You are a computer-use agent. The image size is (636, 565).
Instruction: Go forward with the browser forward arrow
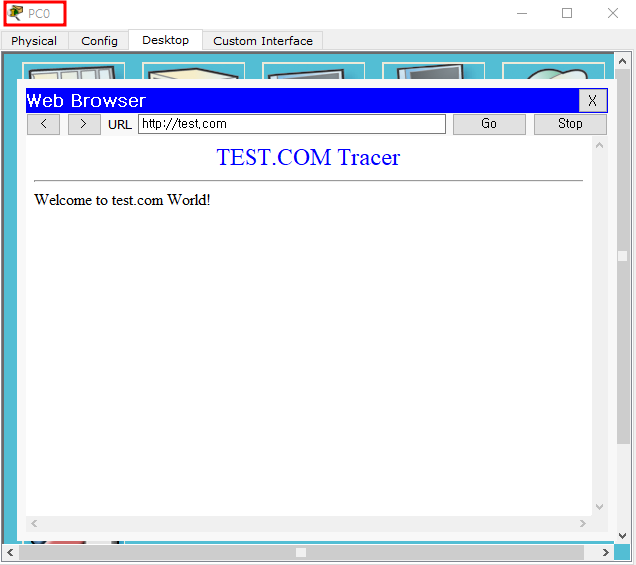(x=84, y=124)
